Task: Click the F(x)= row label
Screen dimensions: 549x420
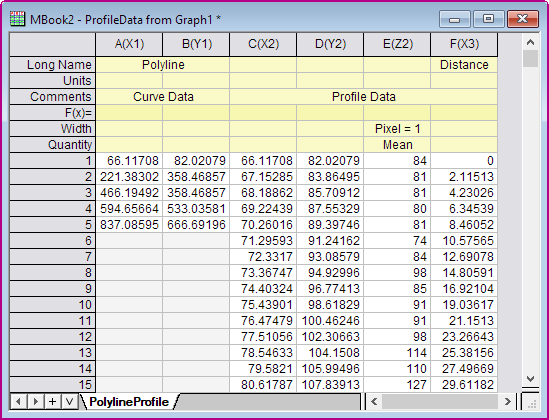Action: [53, 113]
